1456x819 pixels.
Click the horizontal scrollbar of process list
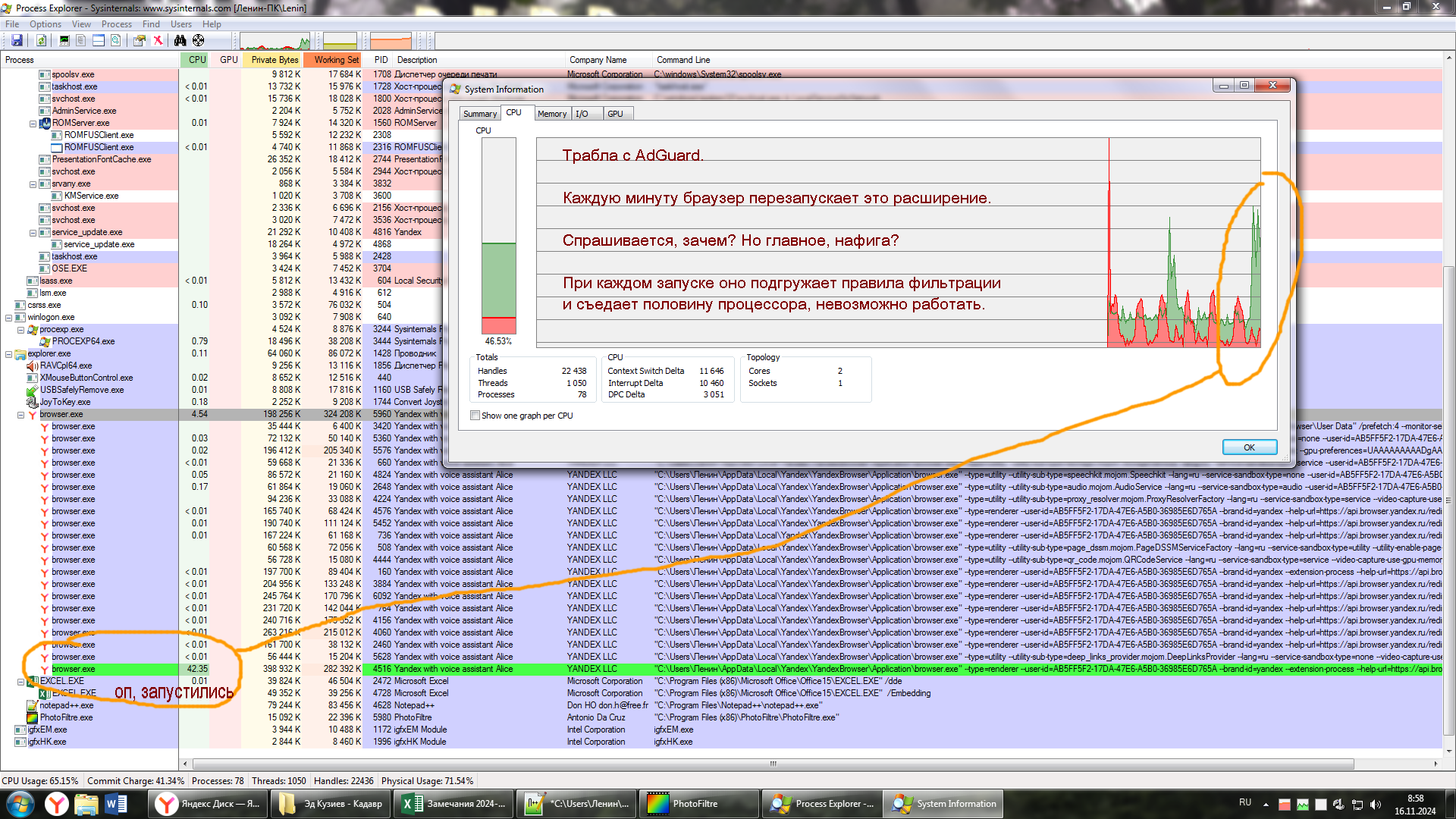[773, 764]
